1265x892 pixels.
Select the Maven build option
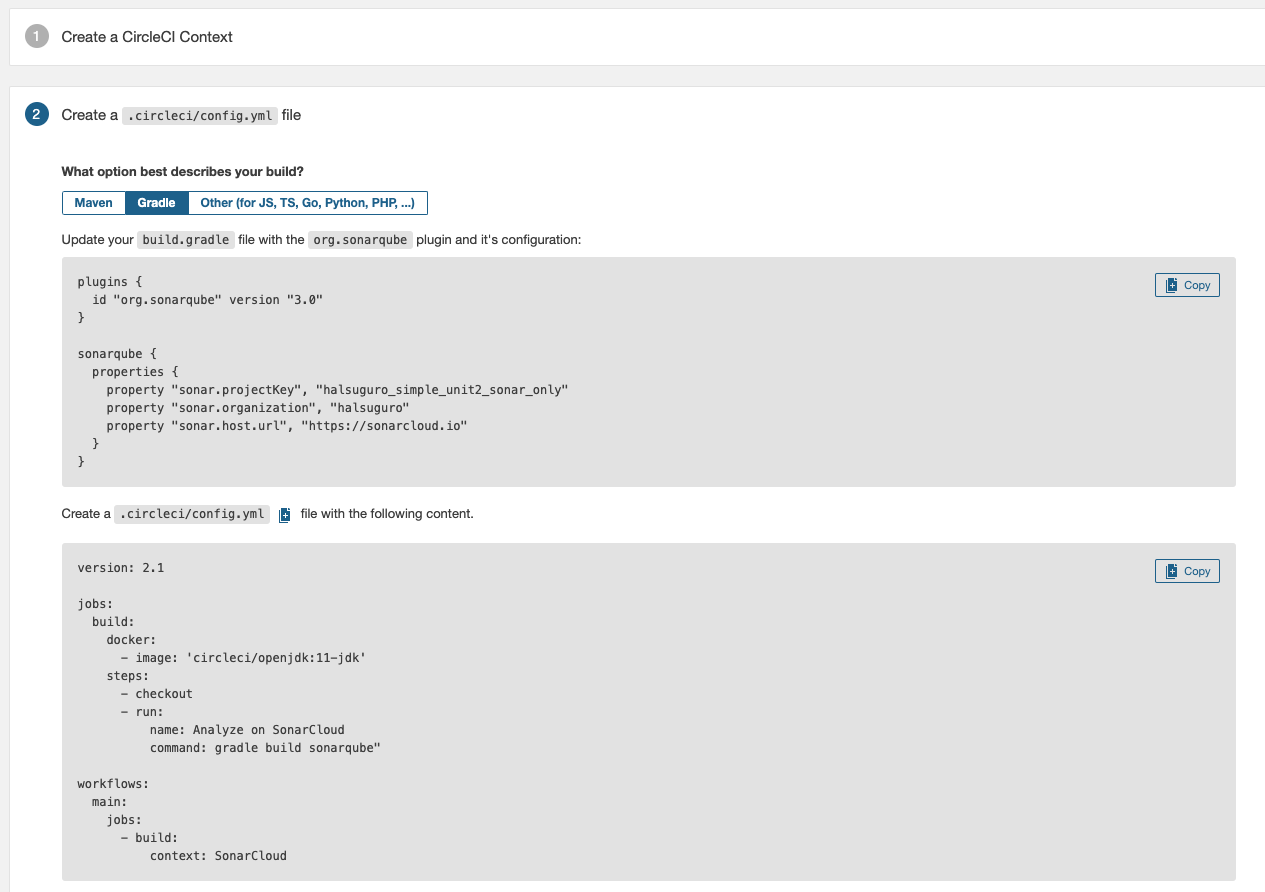tap(94, 202)
